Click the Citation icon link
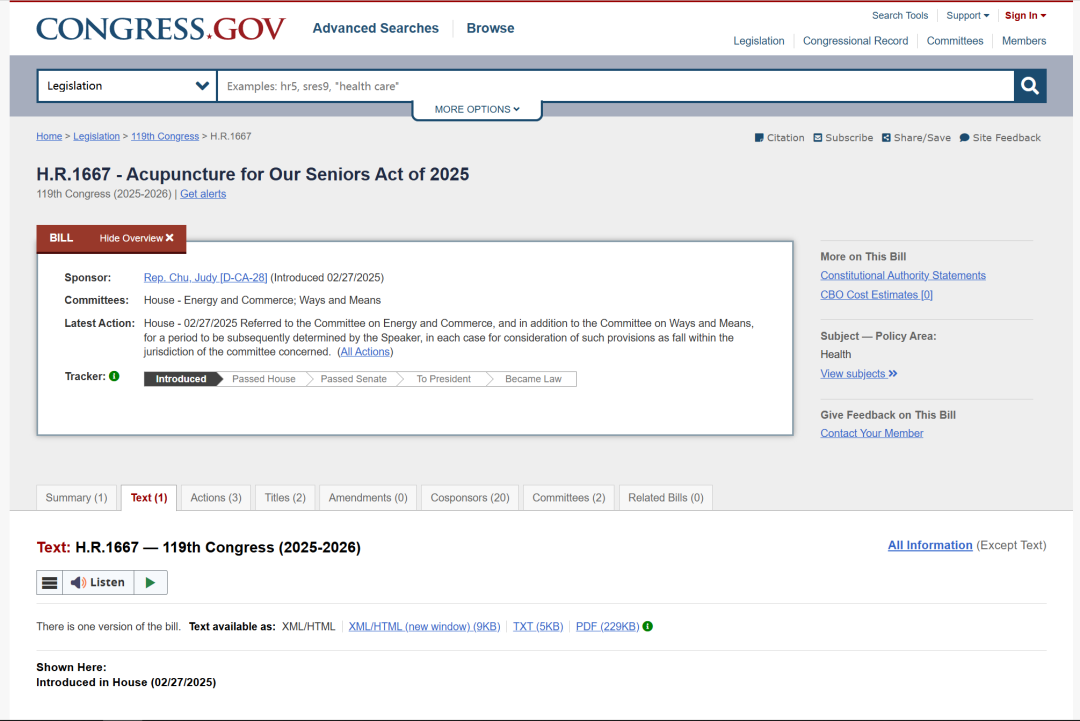This screenshot has width=1080, height=721. 759,138
